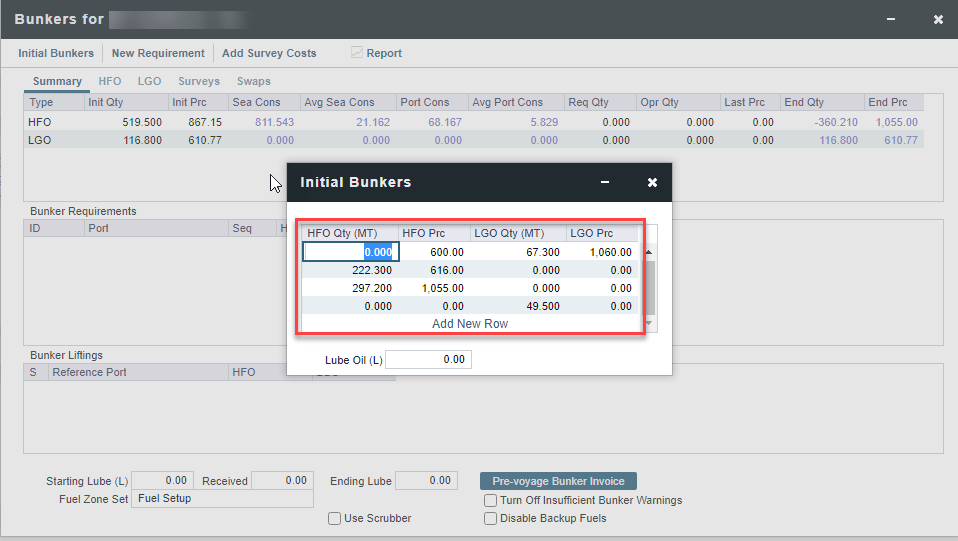Click Add Survey Costs in toolbar
Viewport: 958px width, 541px height.
[x=269, y=53]
